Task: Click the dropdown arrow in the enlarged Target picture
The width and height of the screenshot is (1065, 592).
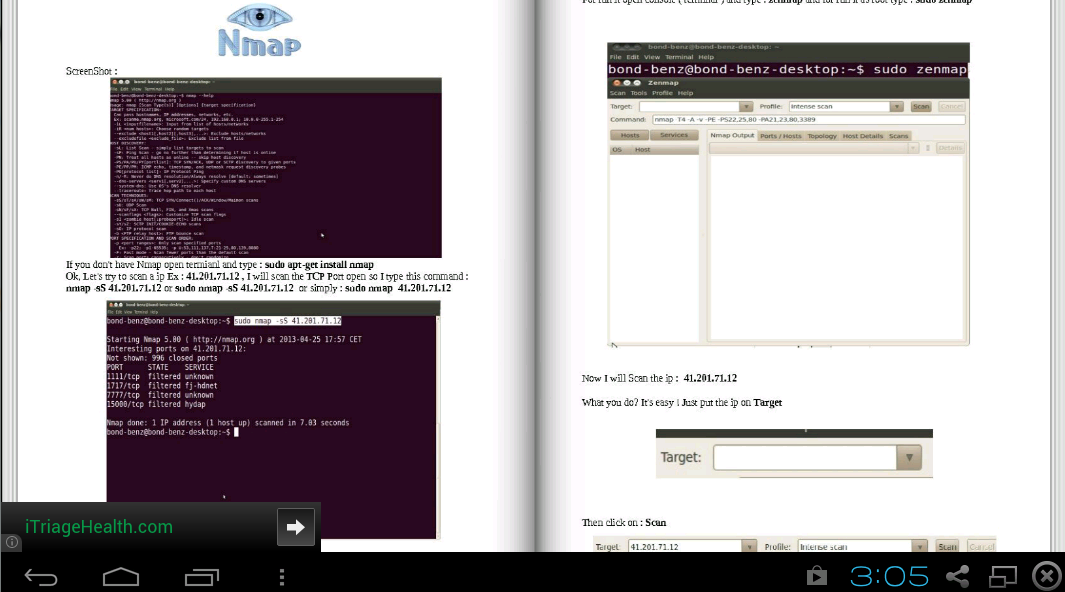Action: [909, 458]
